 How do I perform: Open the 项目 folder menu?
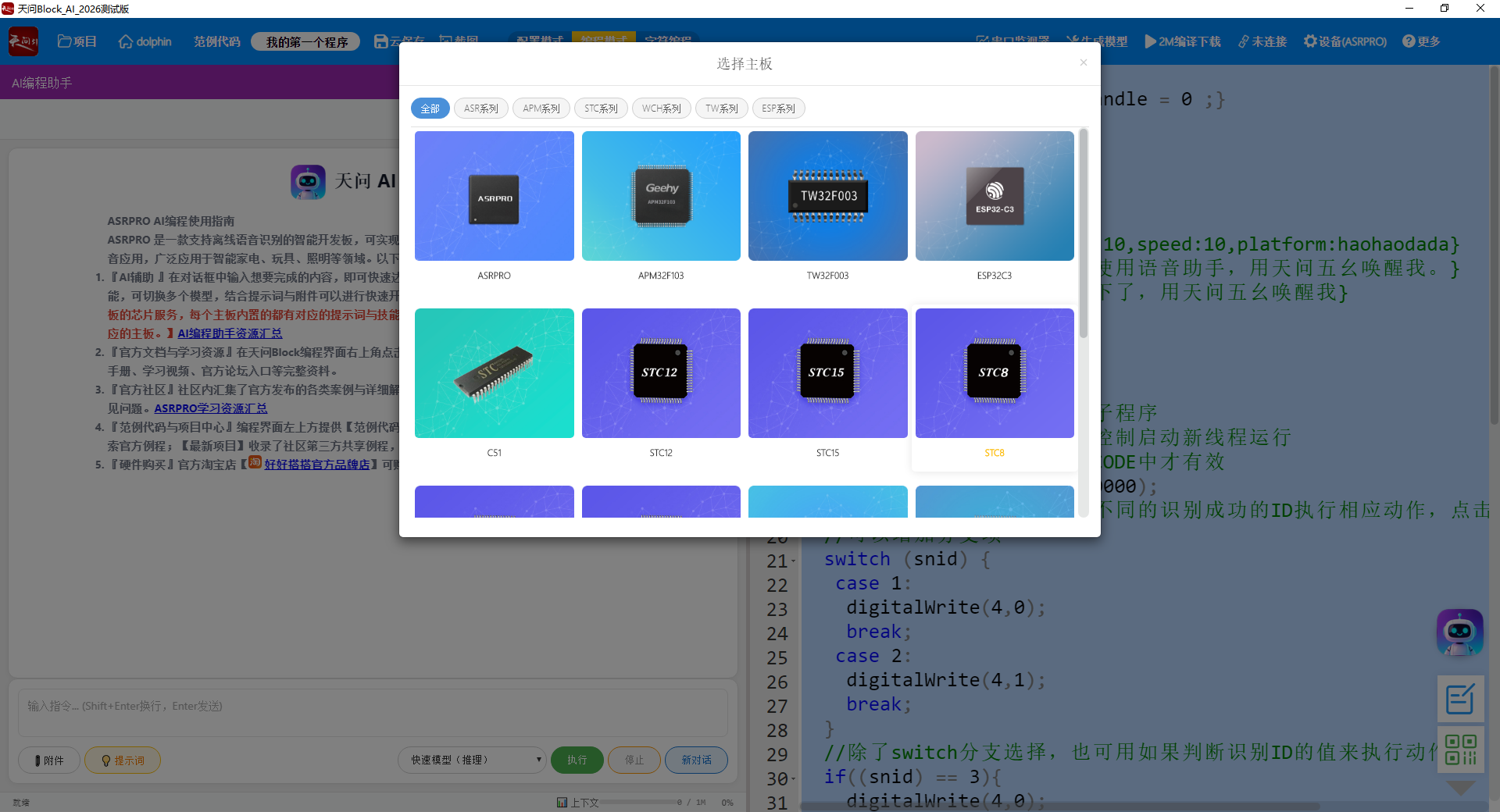click(x=77, y=41)
